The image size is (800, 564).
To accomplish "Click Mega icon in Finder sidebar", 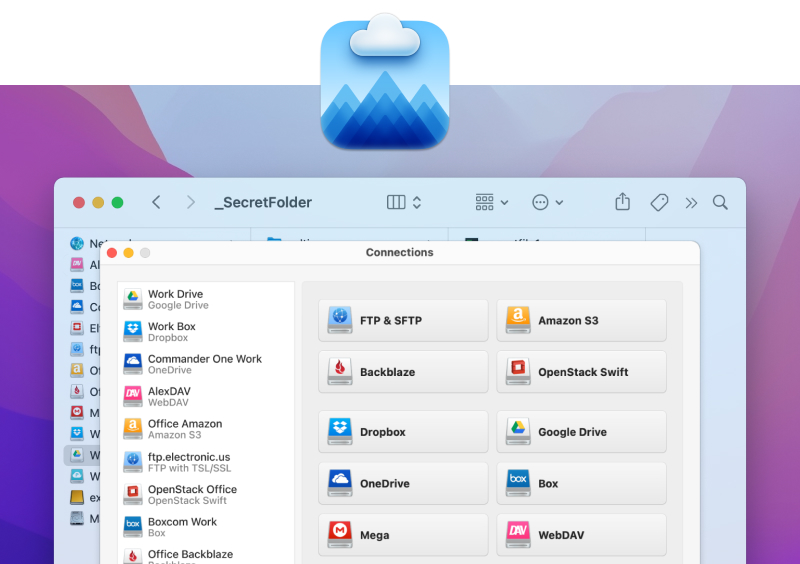I will click(77, 412).
